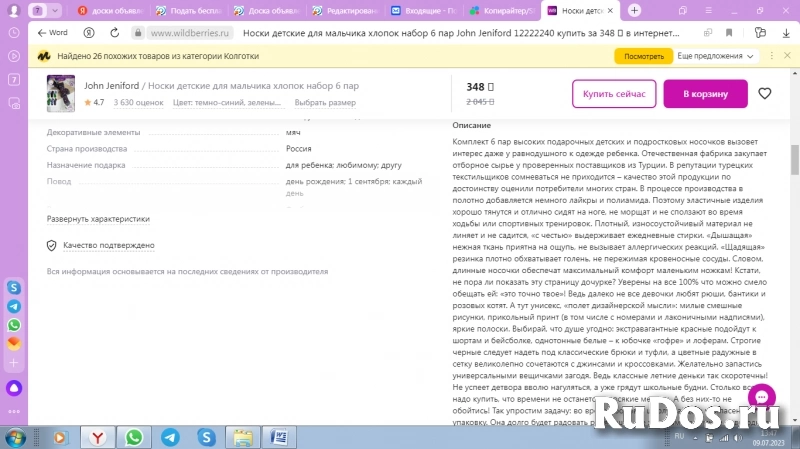The image size is (800, 449).
Task: Open the extensions icon in address bar
Action: pos(760,33)
